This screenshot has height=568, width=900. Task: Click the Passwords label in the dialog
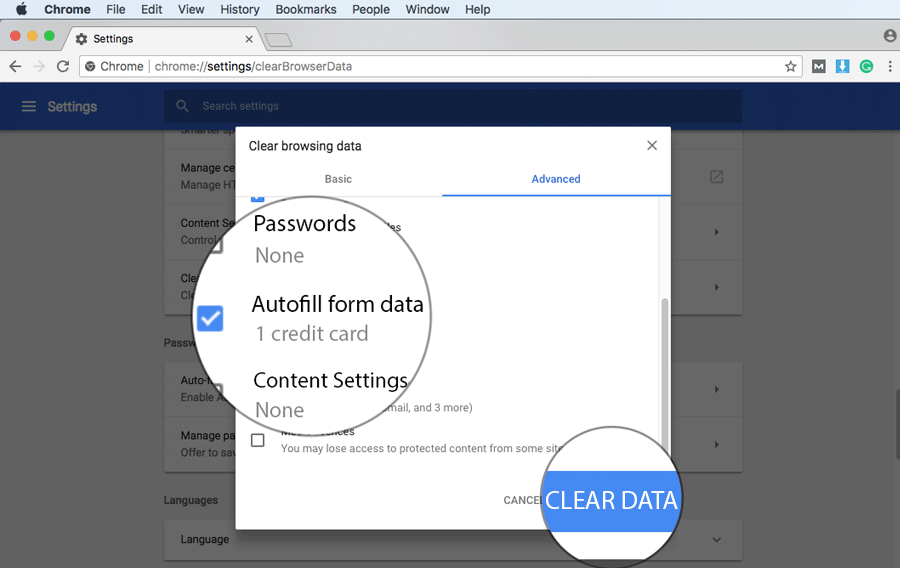pyautogui.click(x=305, y=224)
